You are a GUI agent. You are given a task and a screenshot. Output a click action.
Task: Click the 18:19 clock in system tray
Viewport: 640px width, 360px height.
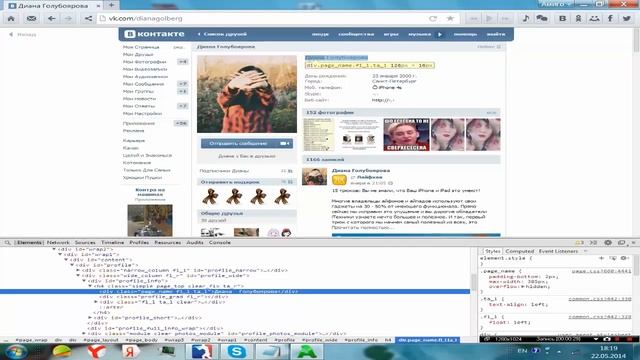pyautogui.click(x=608, y=348)
